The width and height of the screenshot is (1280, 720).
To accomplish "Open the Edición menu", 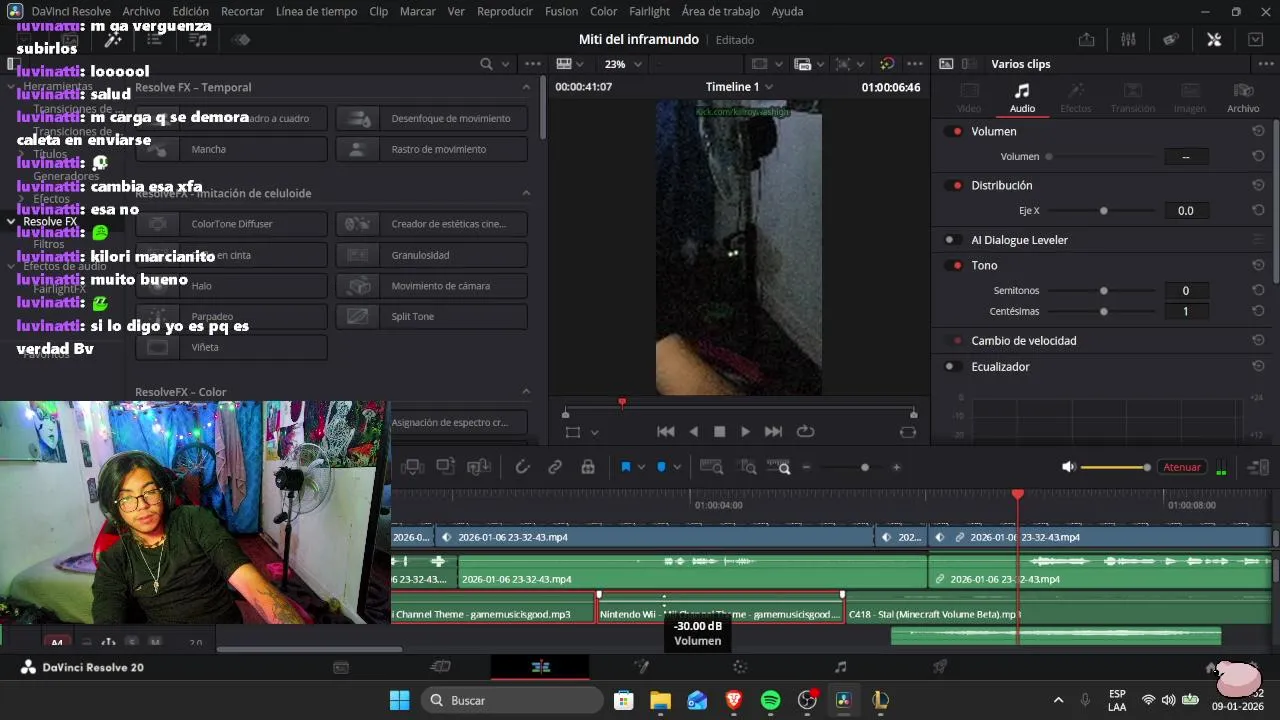I will (191, 11).
